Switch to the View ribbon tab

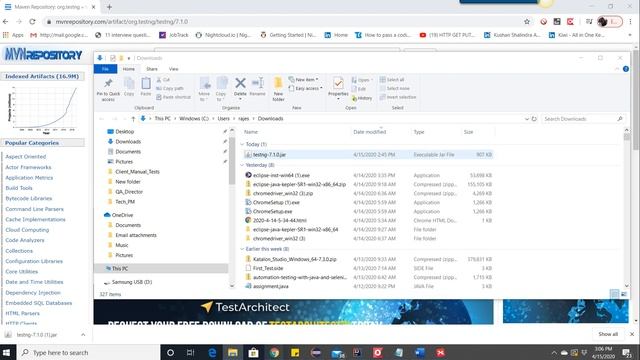[x=173, y=69]
